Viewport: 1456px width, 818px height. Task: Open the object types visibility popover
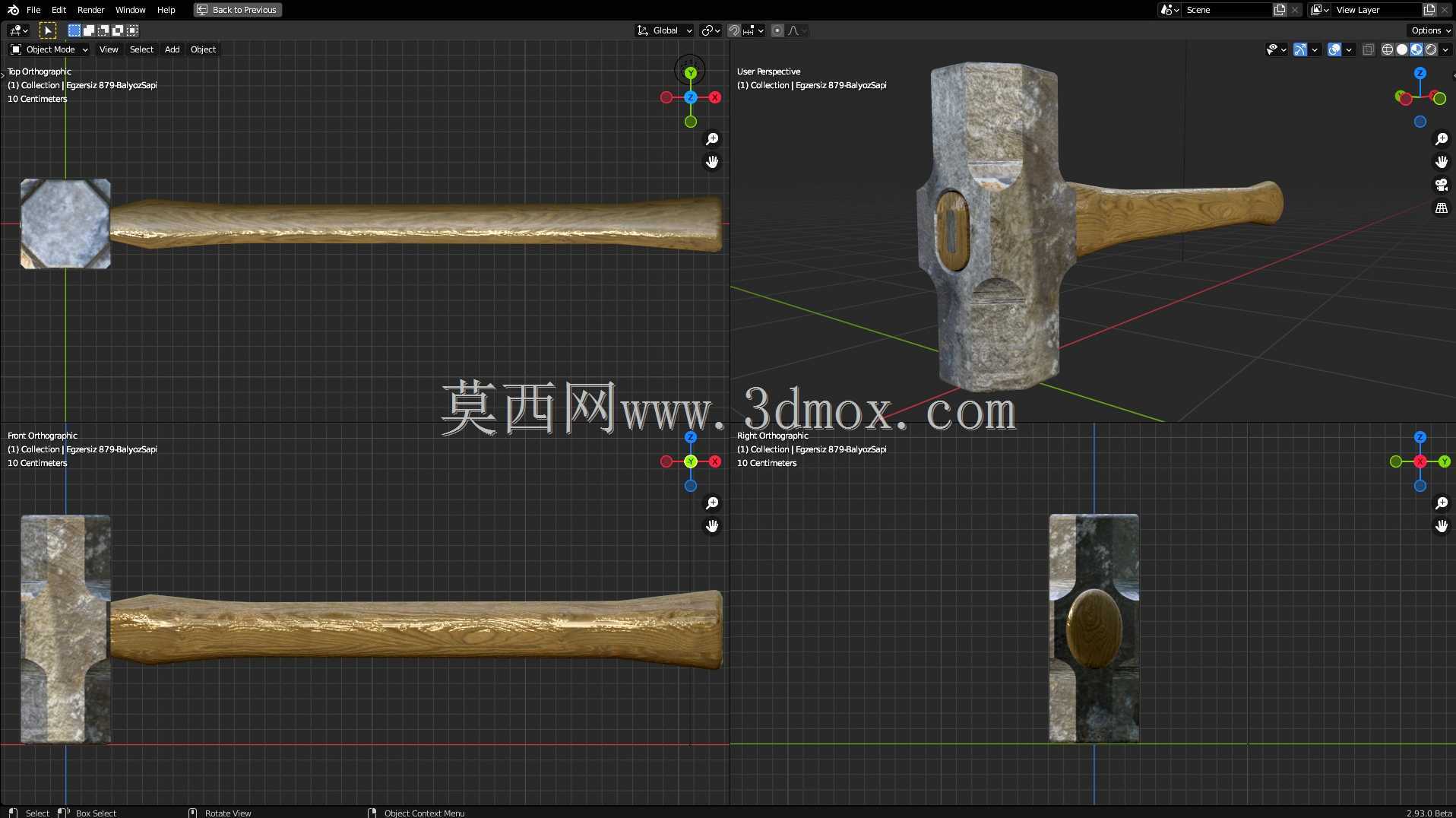tap(1276, 49)
